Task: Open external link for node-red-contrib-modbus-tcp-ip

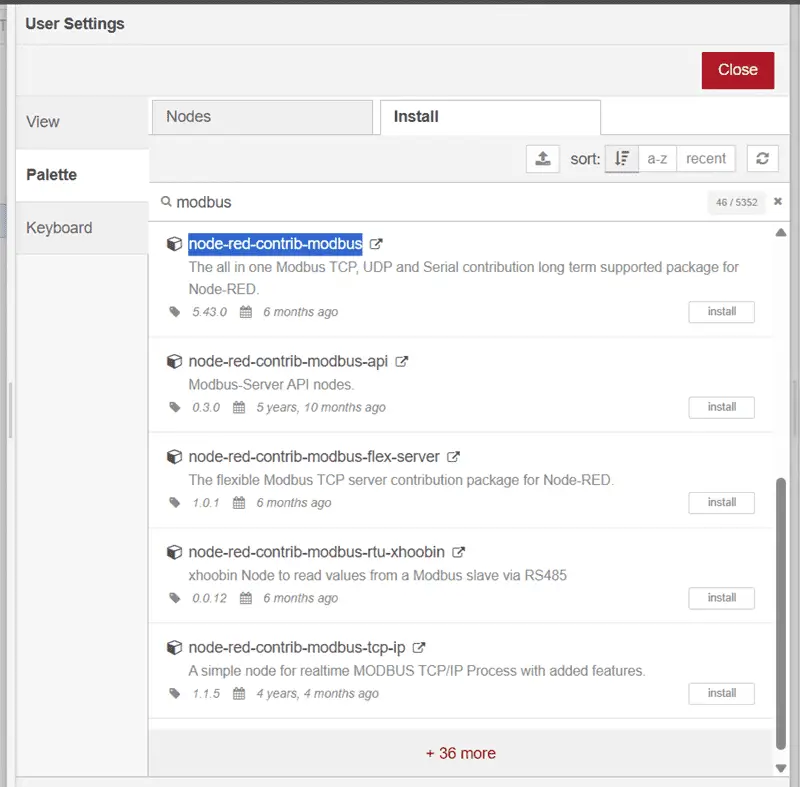Action: (x=418, y=647)
